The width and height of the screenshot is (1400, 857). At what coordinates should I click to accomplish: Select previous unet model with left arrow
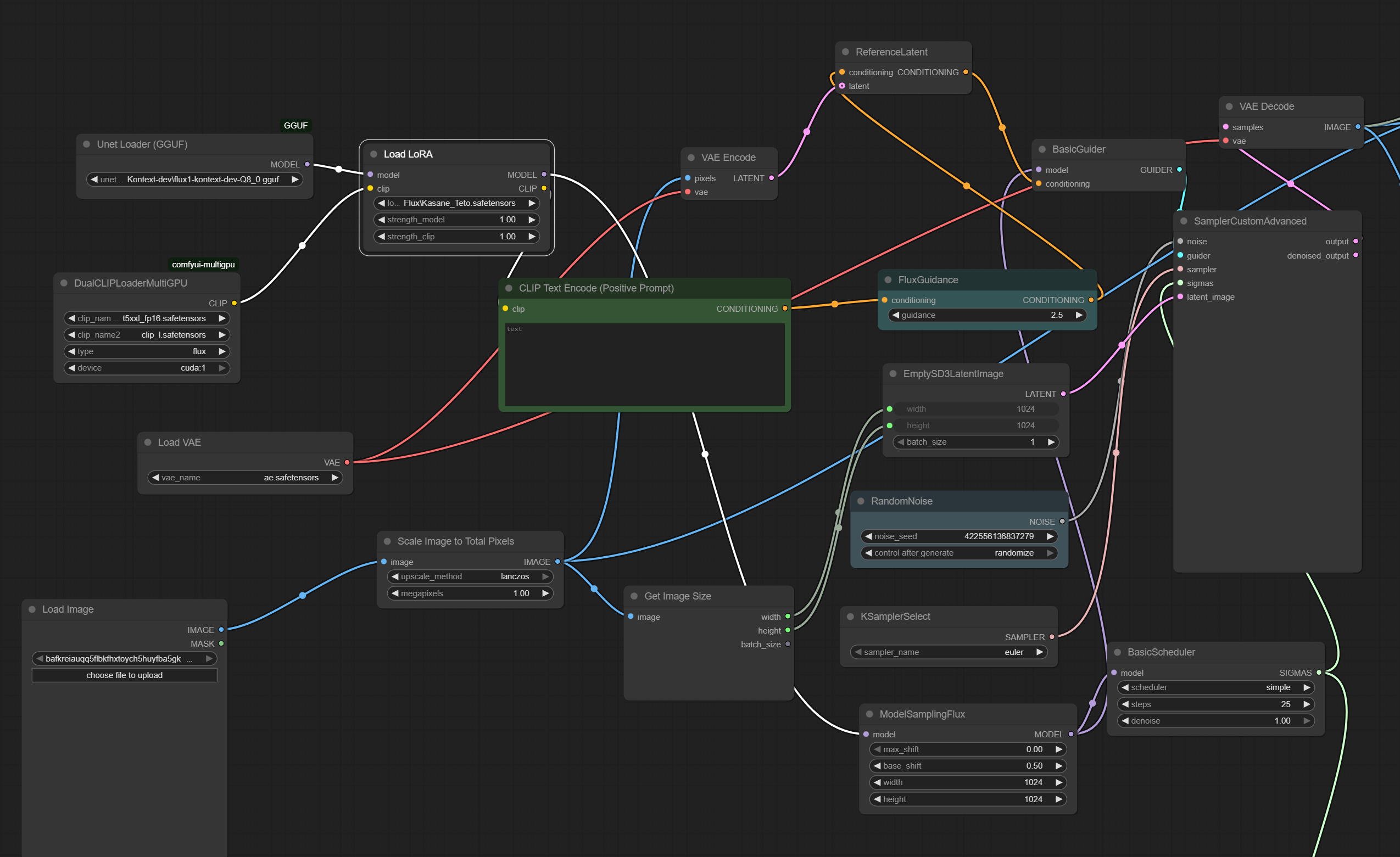(x=94, y=179)
